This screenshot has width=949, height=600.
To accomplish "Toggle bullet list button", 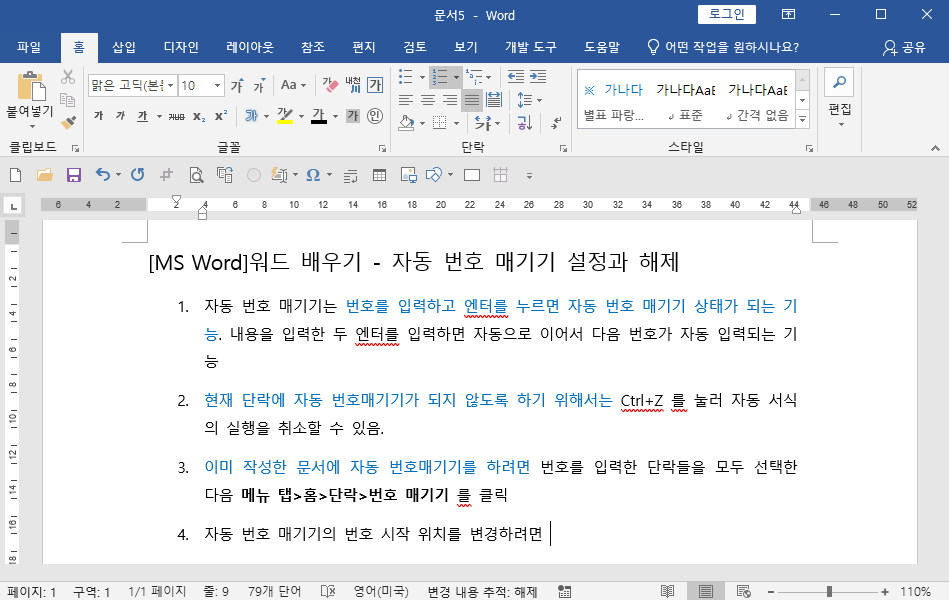I will coord(406,77).
